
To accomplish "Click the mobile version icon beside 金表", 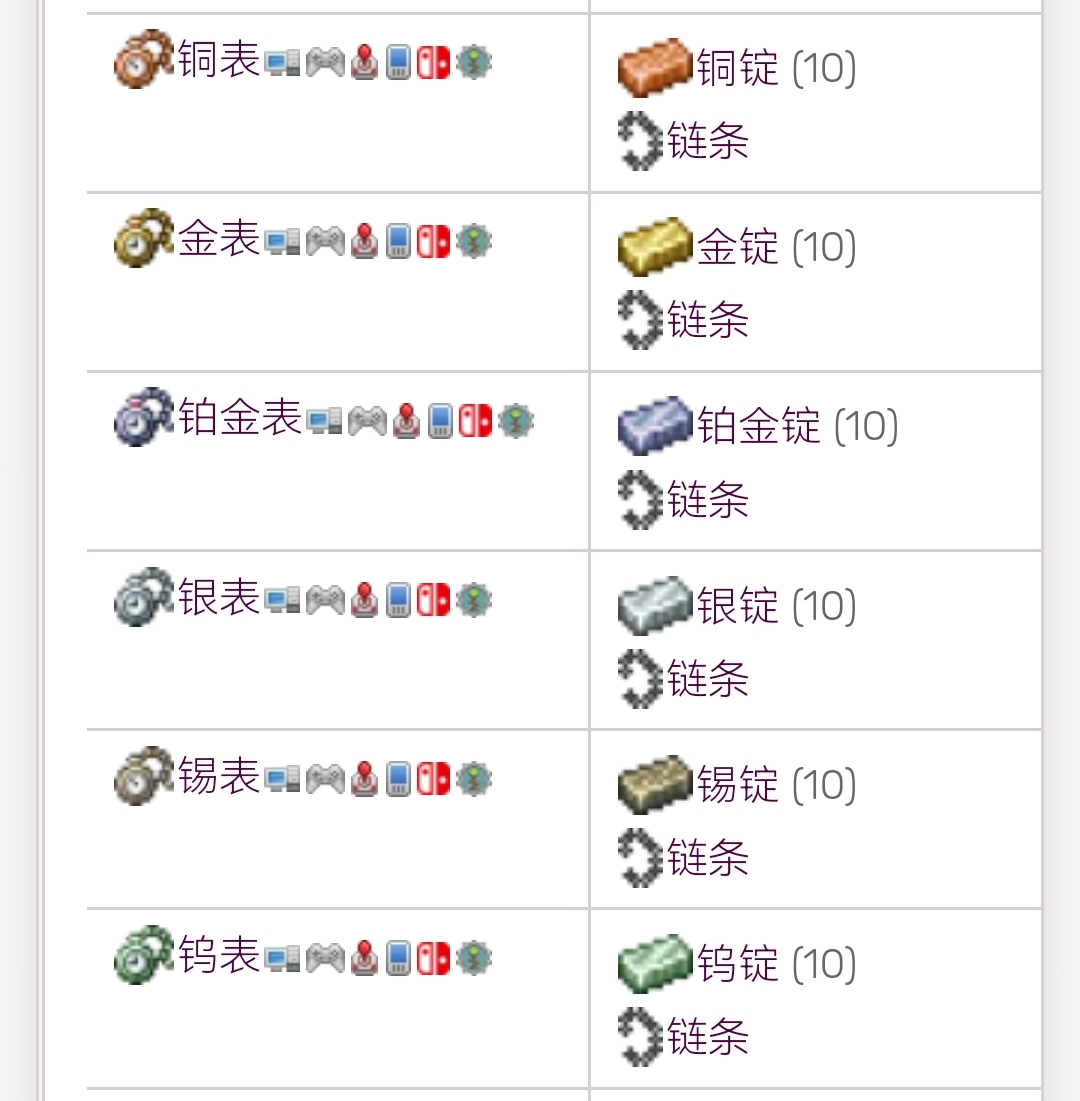I will 398,241.
